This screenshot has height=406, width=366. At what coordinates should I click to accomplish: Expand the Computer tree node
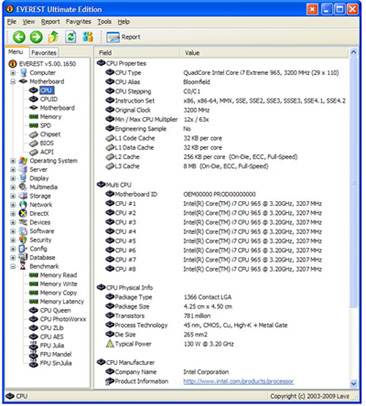click(x=13, y=73)
